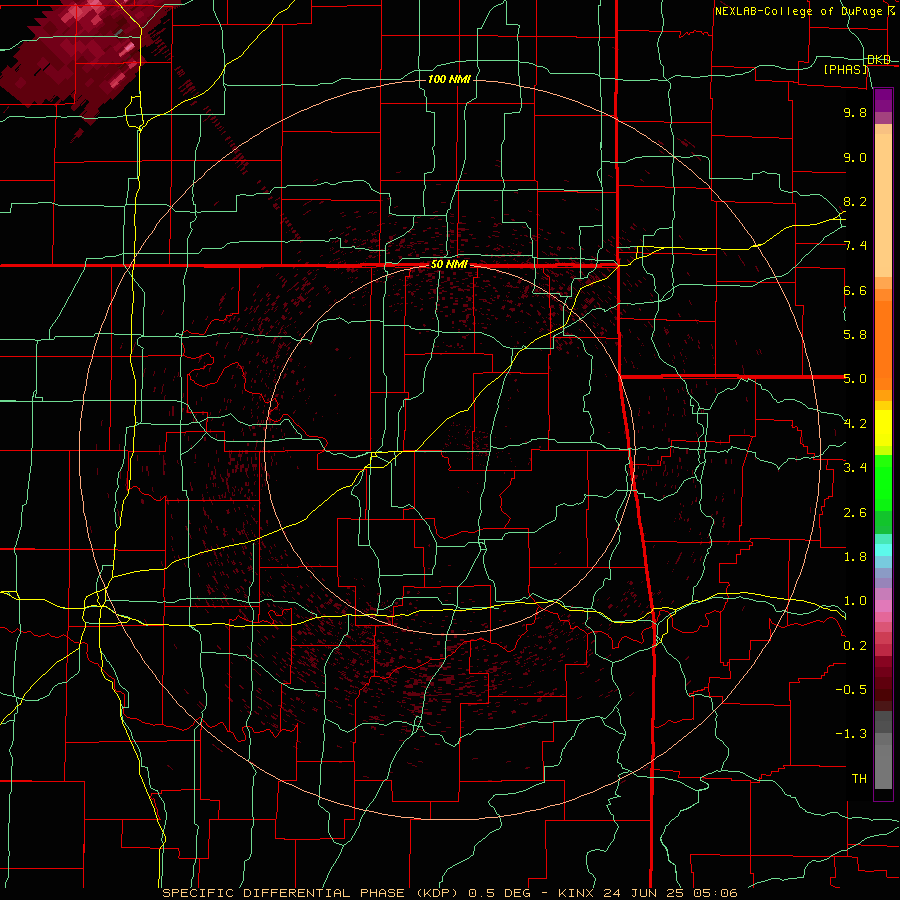Pick the bright green segment of color bar
The width and height of the screenshot is (900, 900).
[883, 482]
